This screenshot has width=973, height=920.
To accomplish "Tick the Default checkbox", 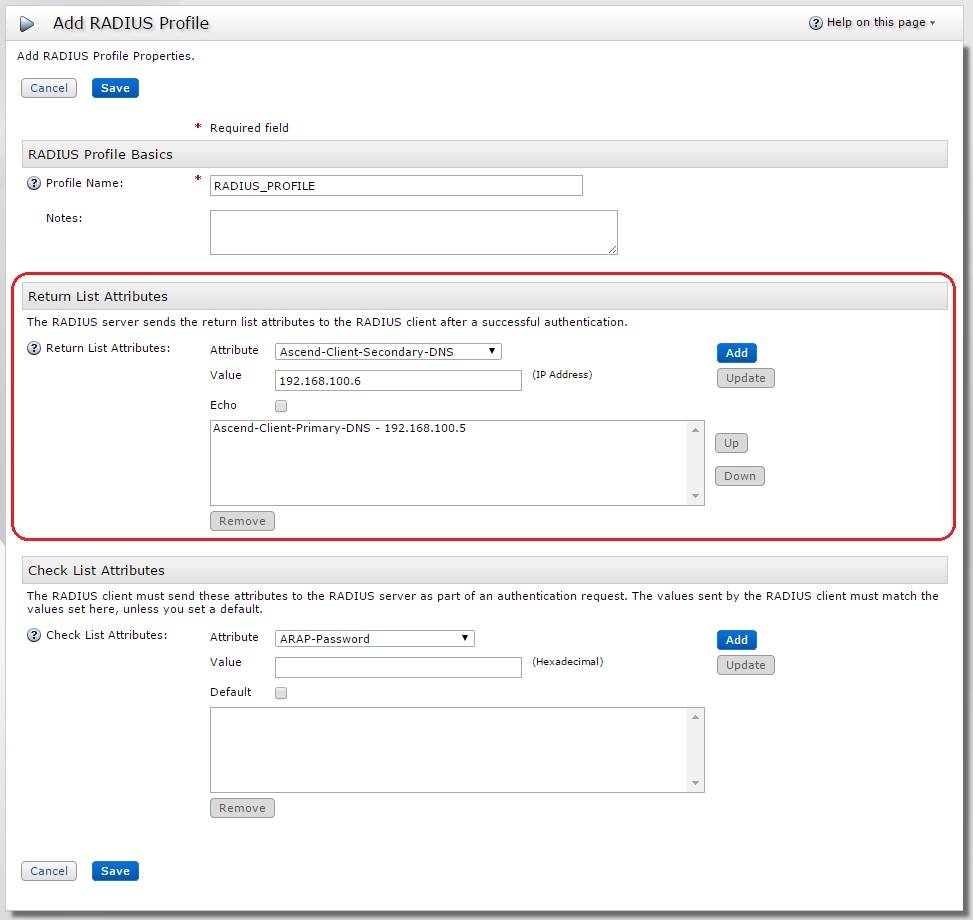I will click(281, 693).
